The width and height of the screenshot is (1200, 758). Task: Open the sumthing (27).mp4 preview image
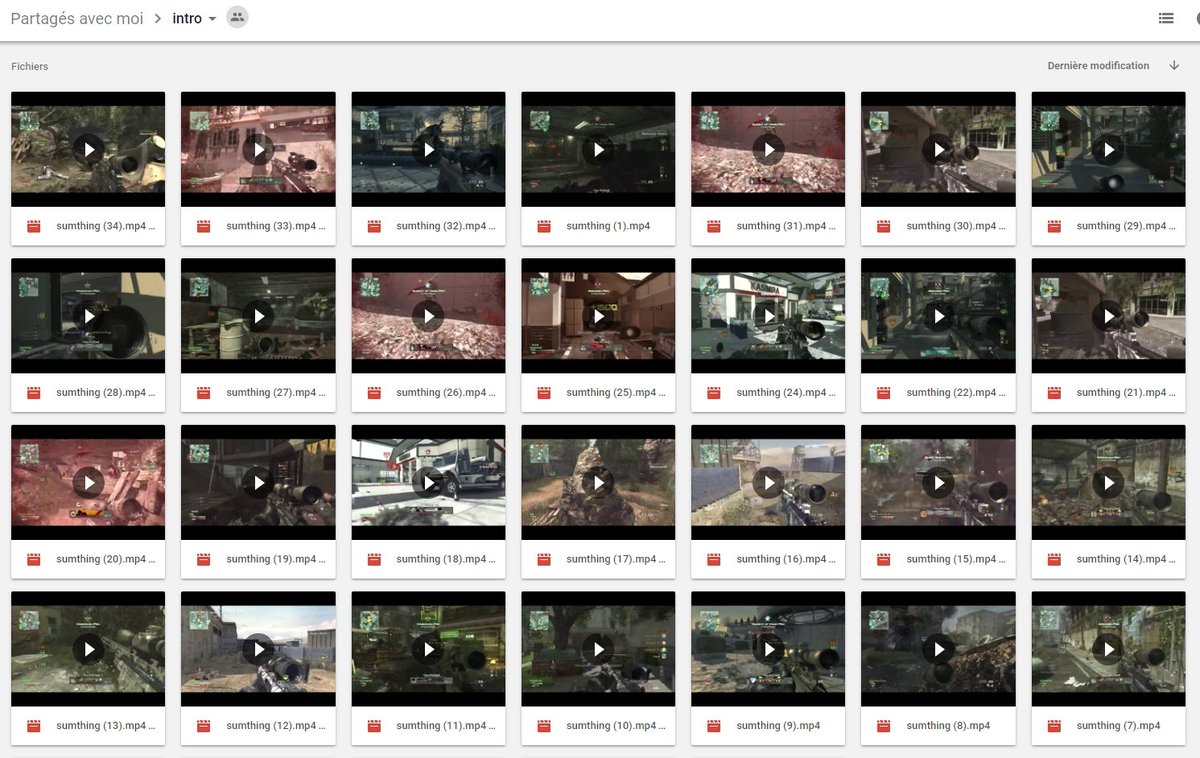click(258, 316)
